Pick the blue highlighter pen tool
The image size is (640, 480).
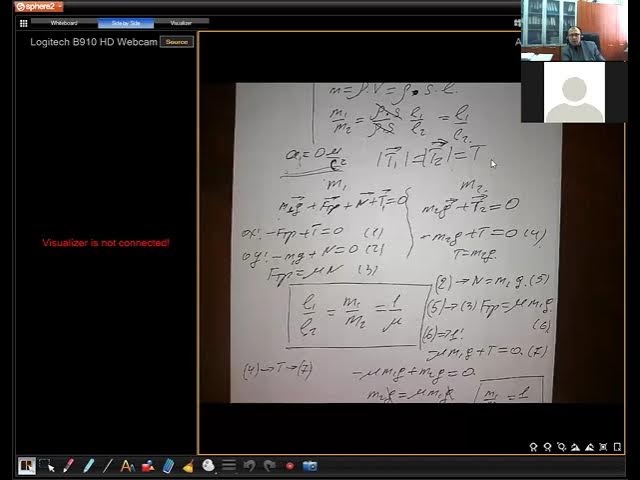coord(88,466)
